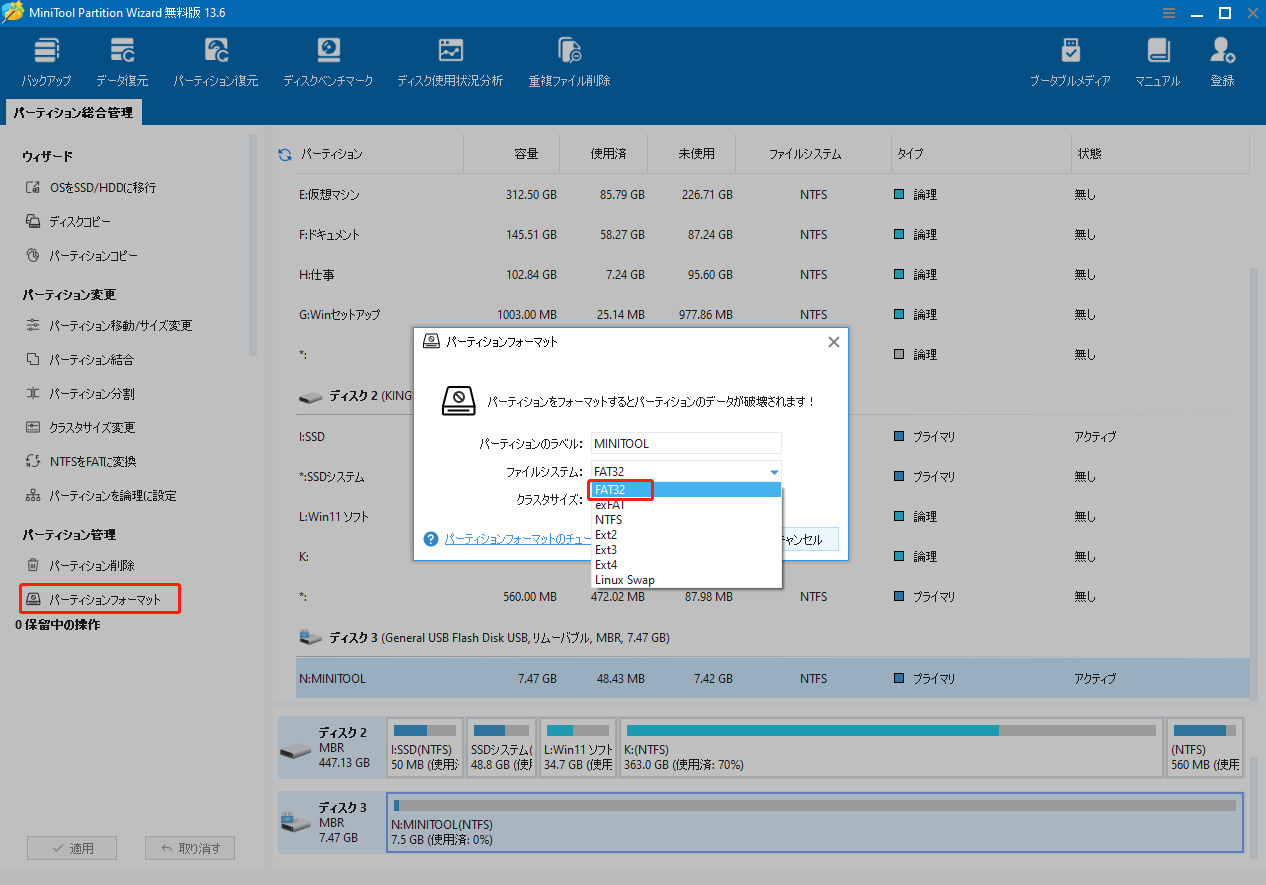Click the 取り消す (Undo) button
1266x885 pixels.
click(x=190, y=848)
